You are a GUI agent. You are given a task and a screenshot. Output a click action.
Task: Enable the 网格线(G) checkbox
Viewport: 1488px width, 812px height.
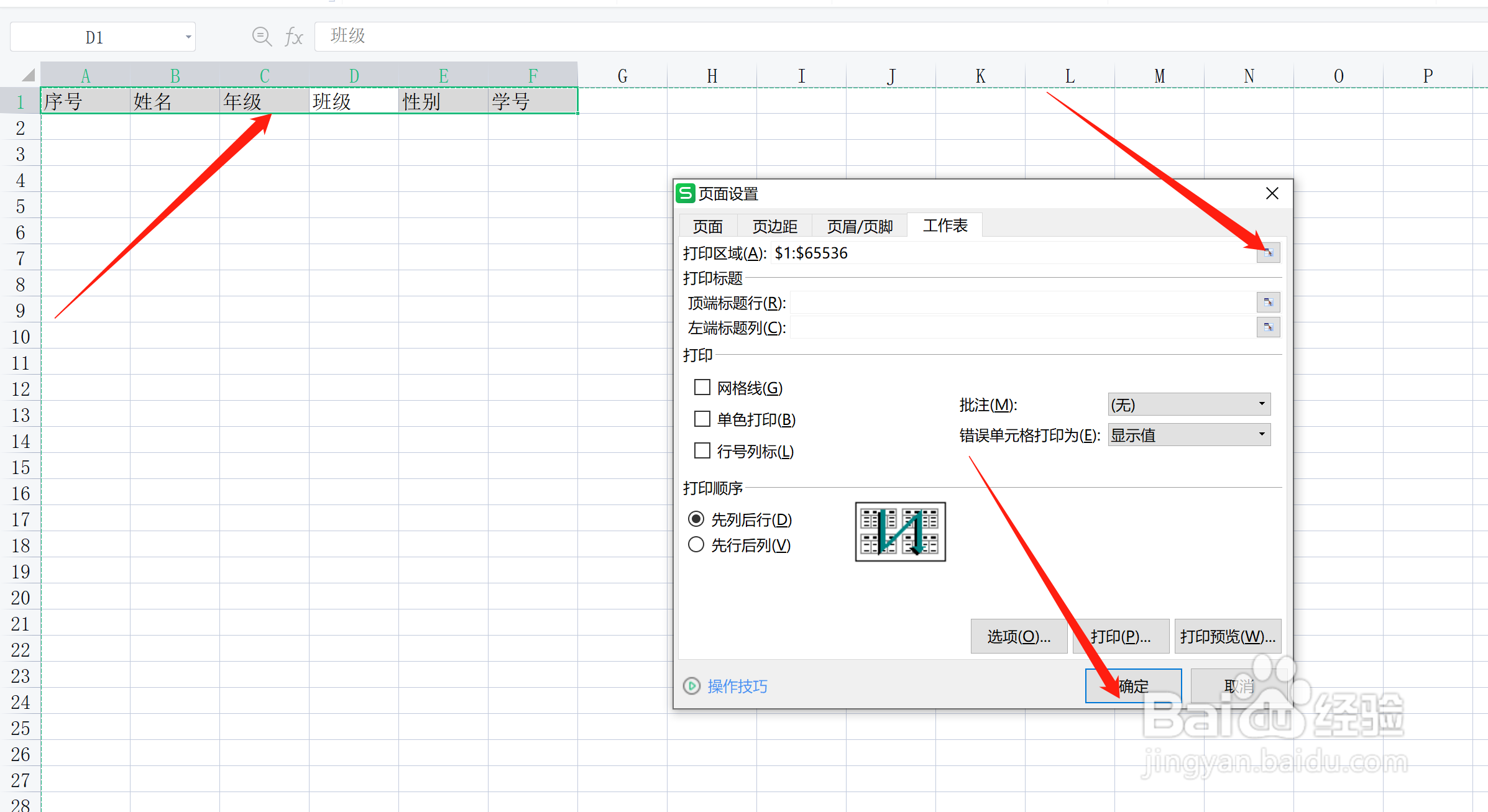click(702, 388)
